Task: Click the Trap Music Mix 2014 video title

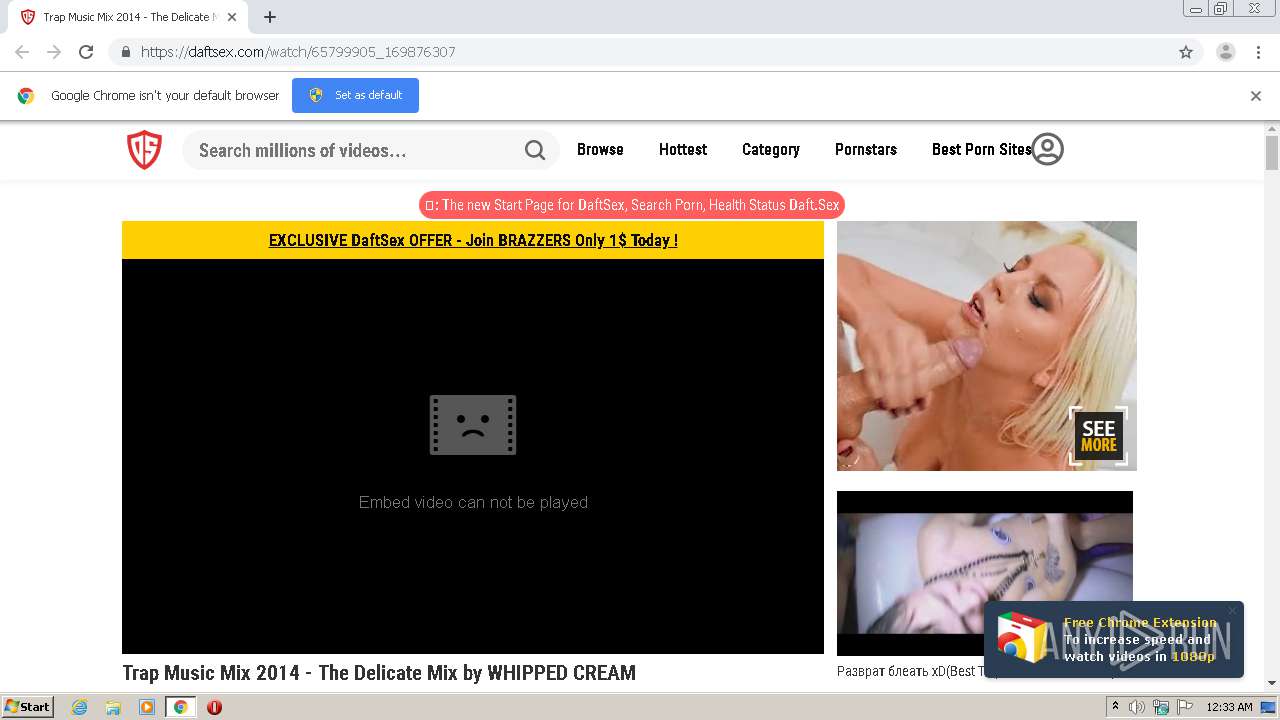Action: click(x=379, y=673)
